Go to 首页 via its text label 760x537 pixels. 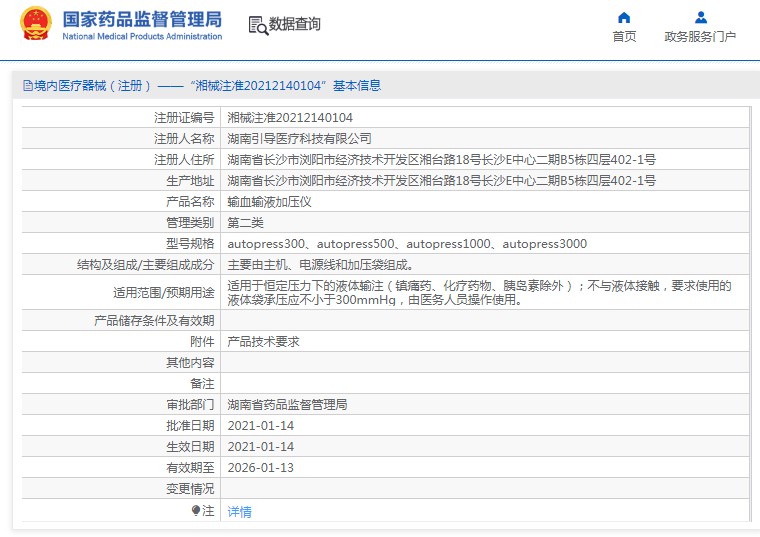tap(624, 37)
